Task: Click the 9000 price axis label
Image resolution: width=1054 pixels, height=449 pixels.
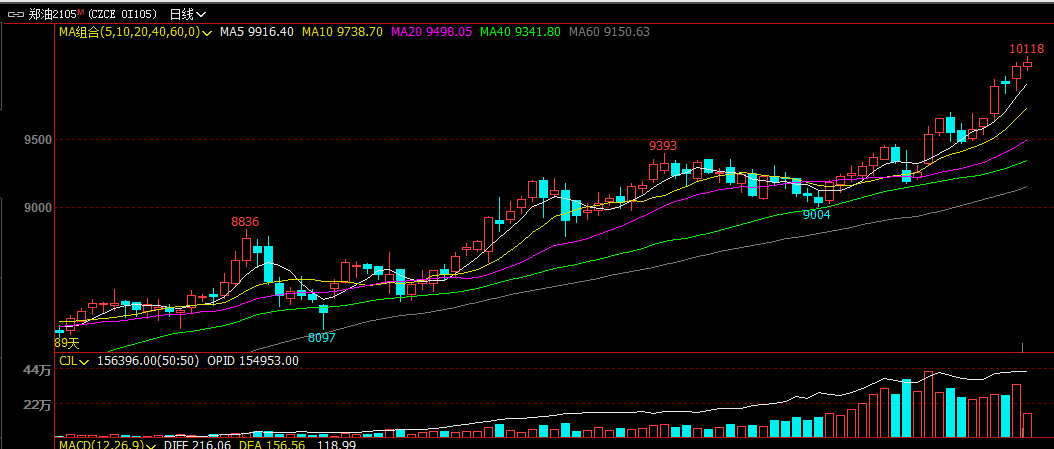Action: pyautogui.click(x=38, y=208)
